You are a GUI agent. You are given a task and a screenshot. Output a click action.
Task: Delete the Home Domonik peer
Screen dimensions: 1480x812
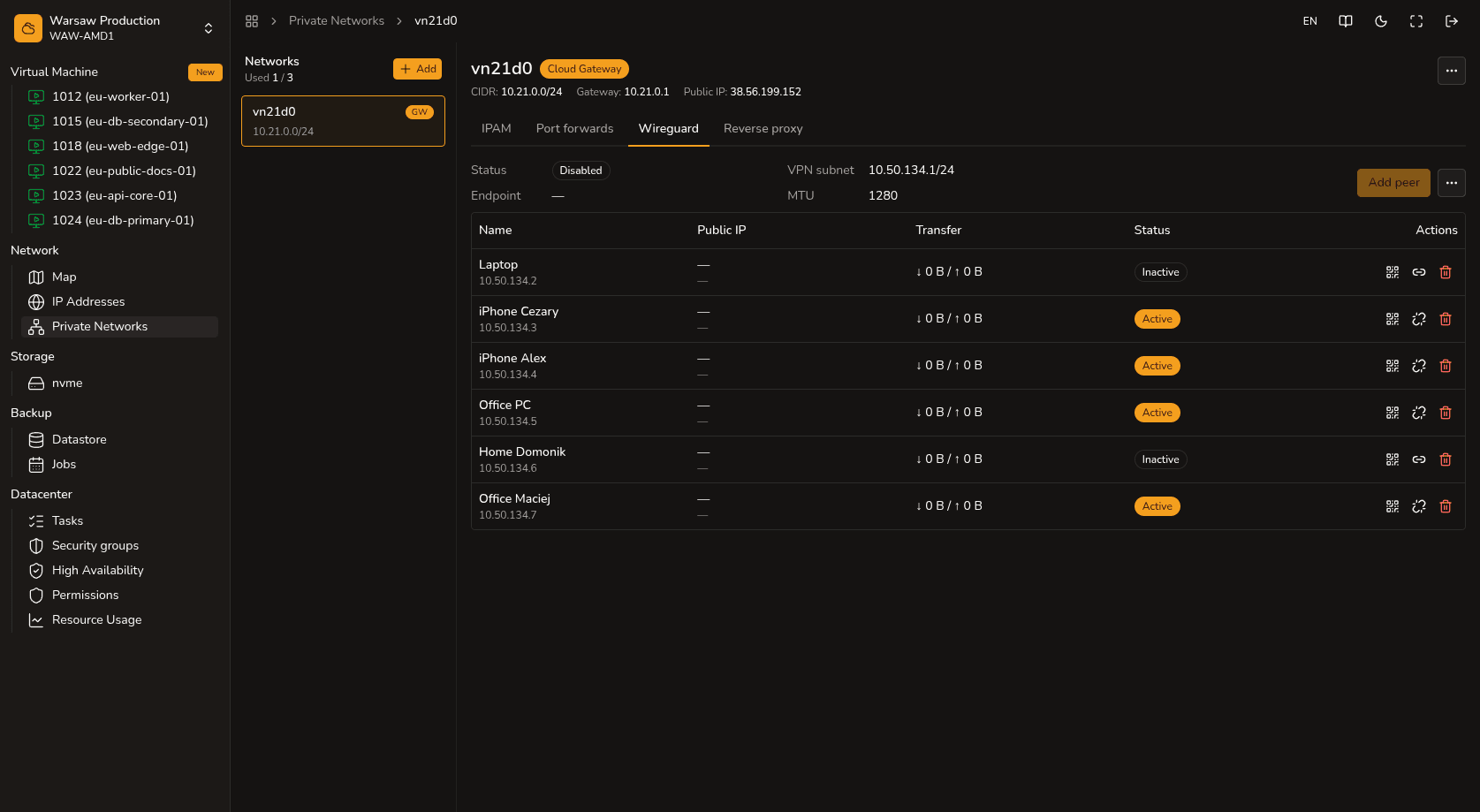coord(1446,459)
